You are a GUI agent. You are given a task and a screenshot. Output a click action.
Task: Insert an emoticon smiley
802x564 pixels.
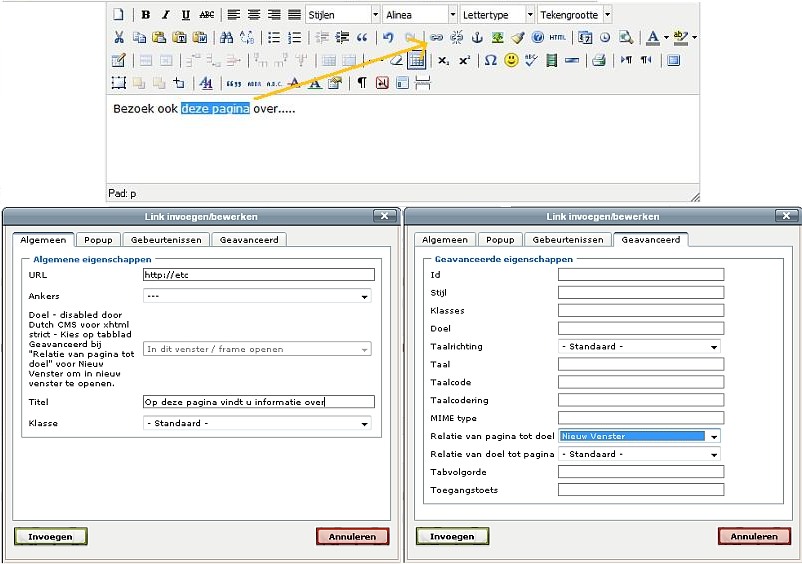coord(510,60)
